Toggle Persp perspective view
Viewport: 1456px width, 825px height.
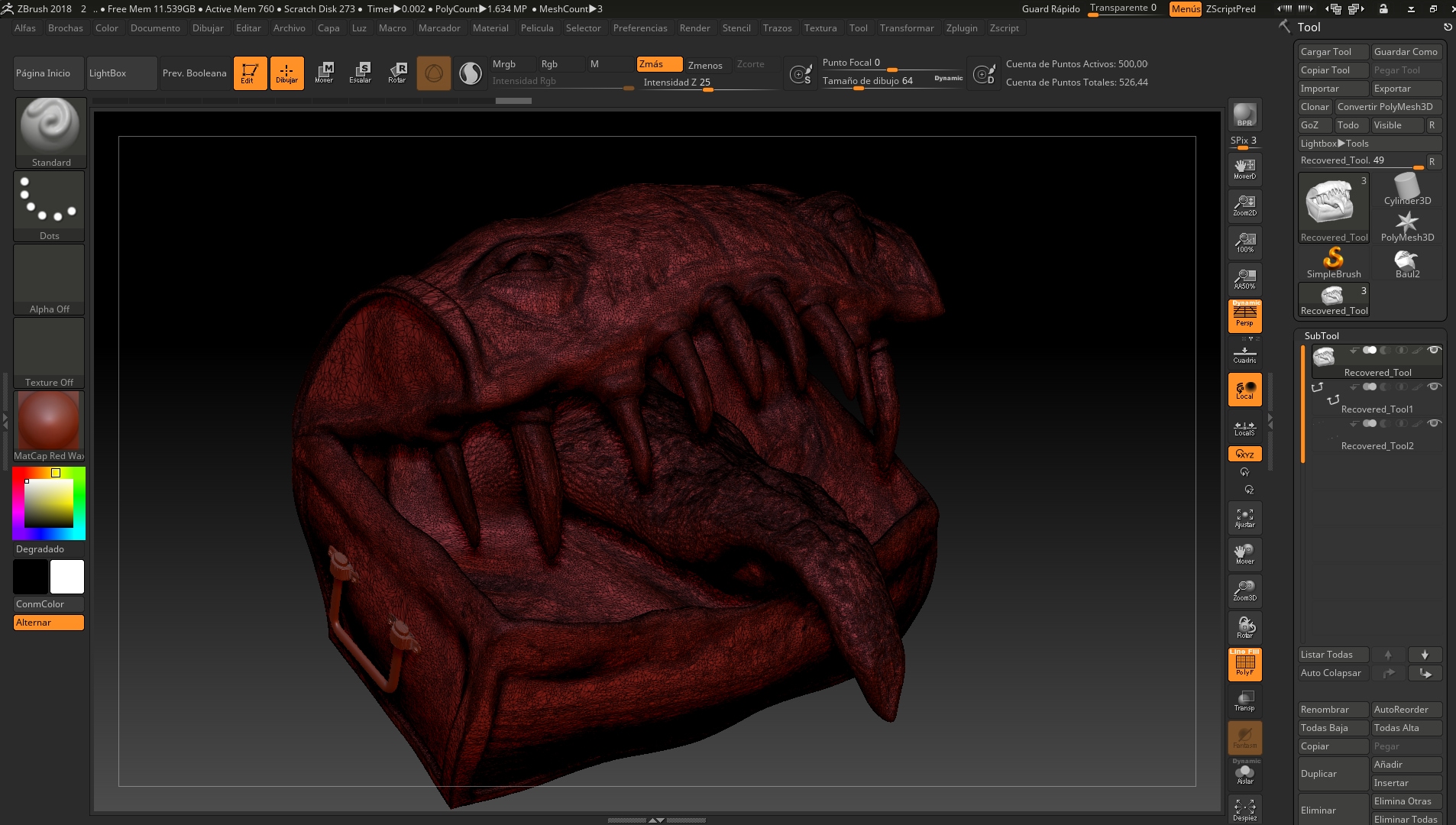[1244, 316]
